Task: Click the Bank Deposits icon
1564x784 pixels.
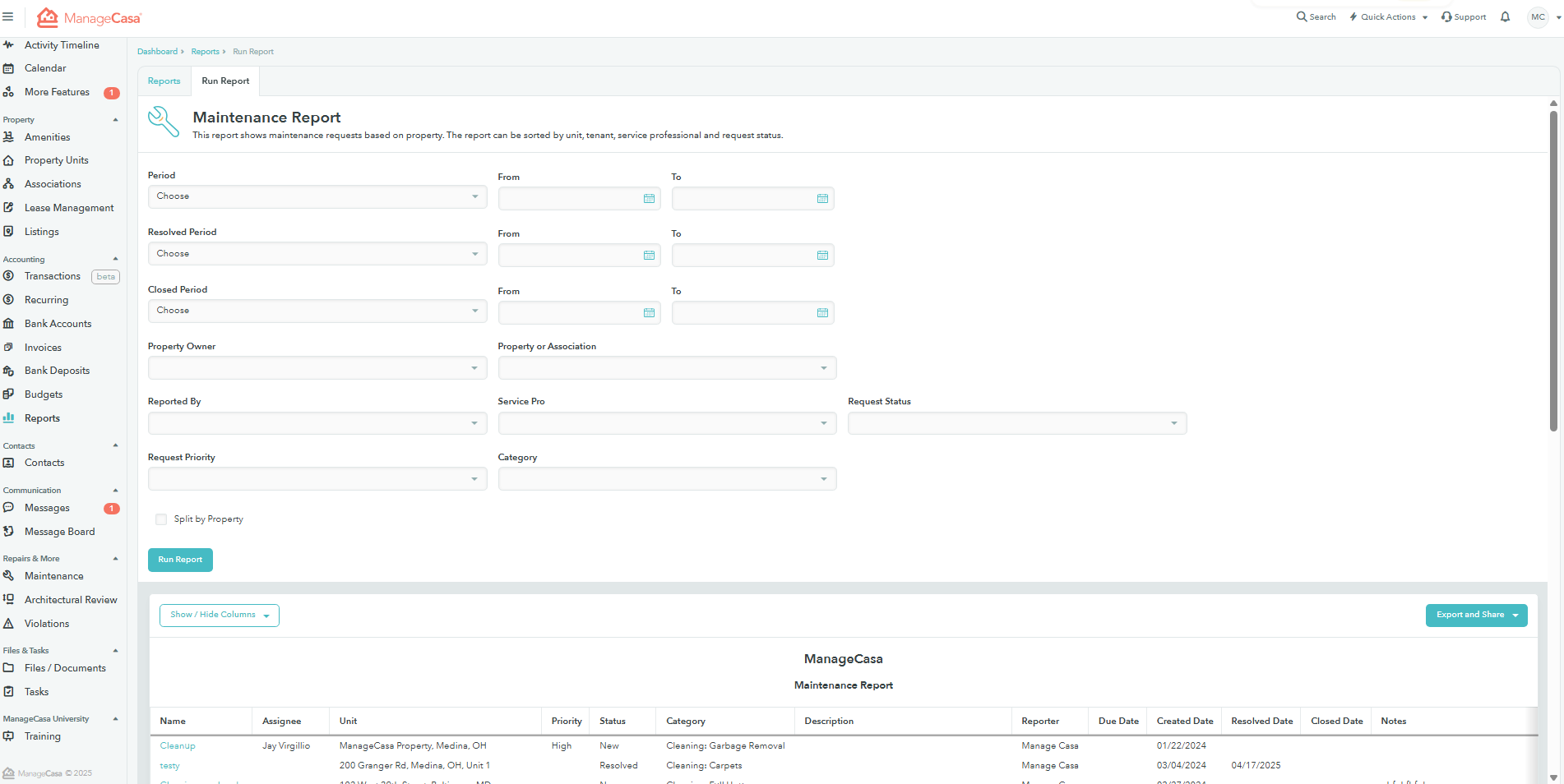Action: (8, 371)
